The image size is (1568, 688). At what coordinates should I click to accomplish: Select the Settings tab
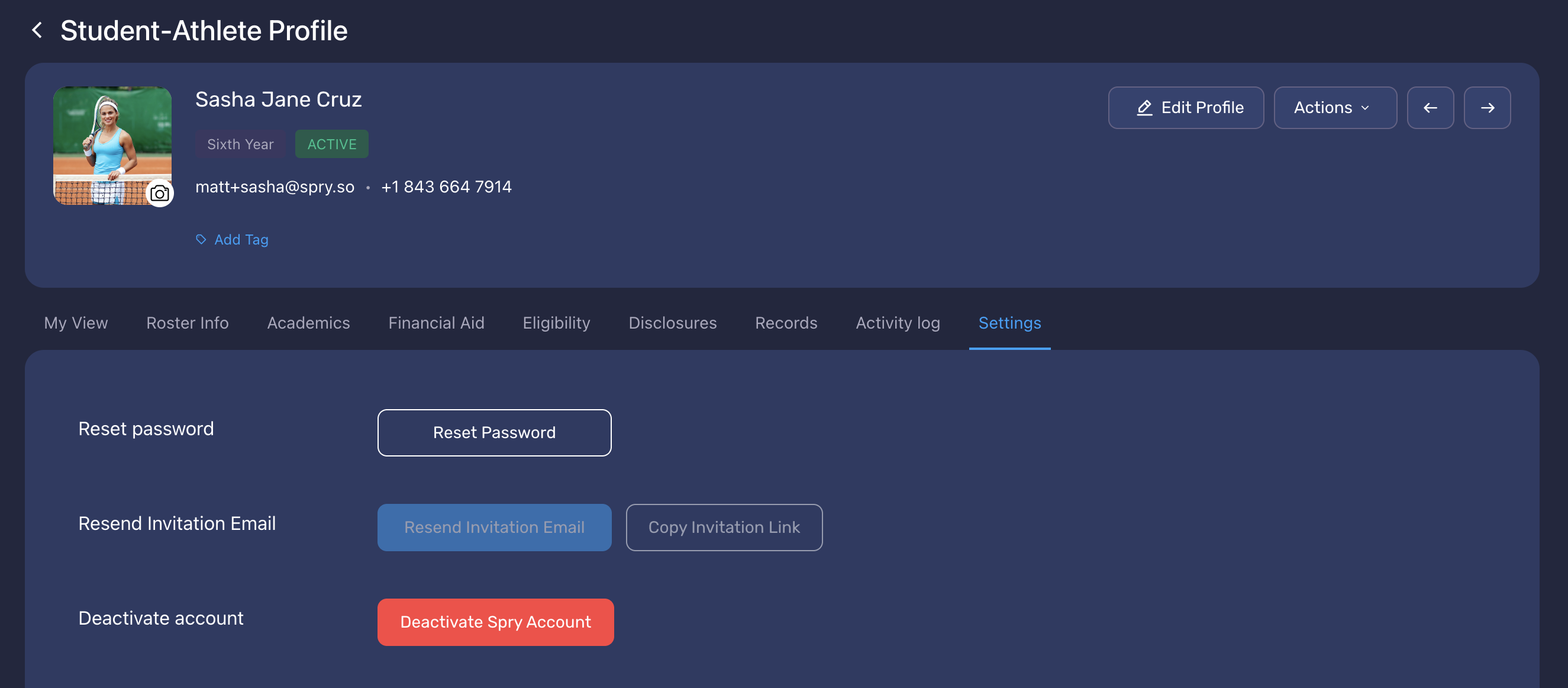[1009, 323]
